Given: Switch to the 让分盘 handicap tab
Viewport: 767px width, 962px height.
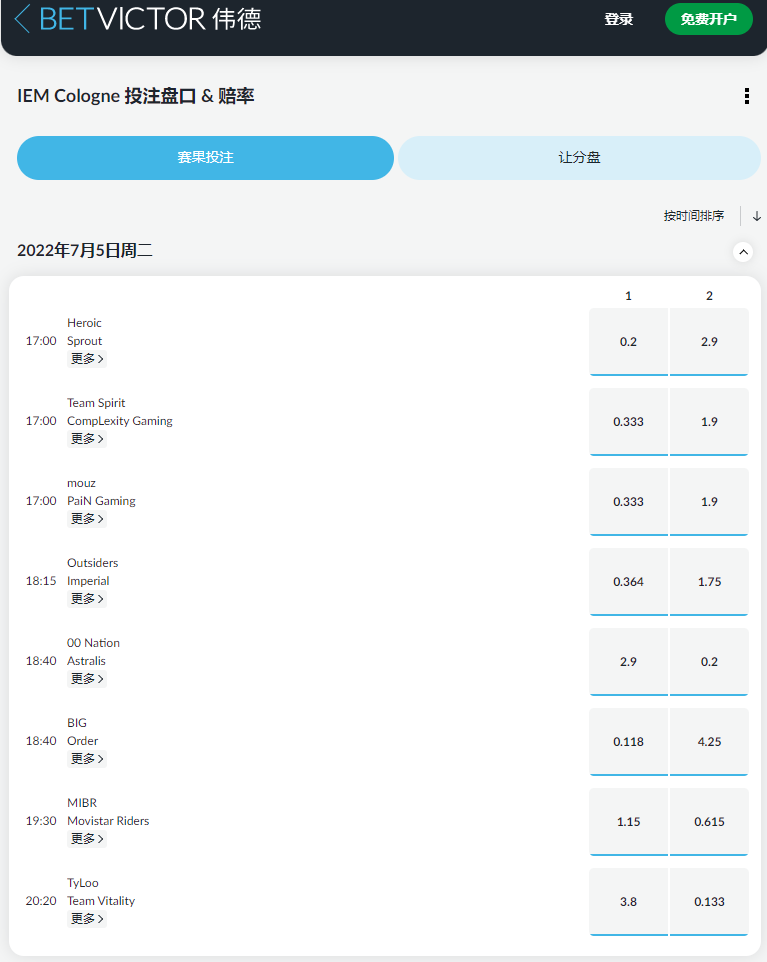Looking at the screenshot, I should (579, 158).
